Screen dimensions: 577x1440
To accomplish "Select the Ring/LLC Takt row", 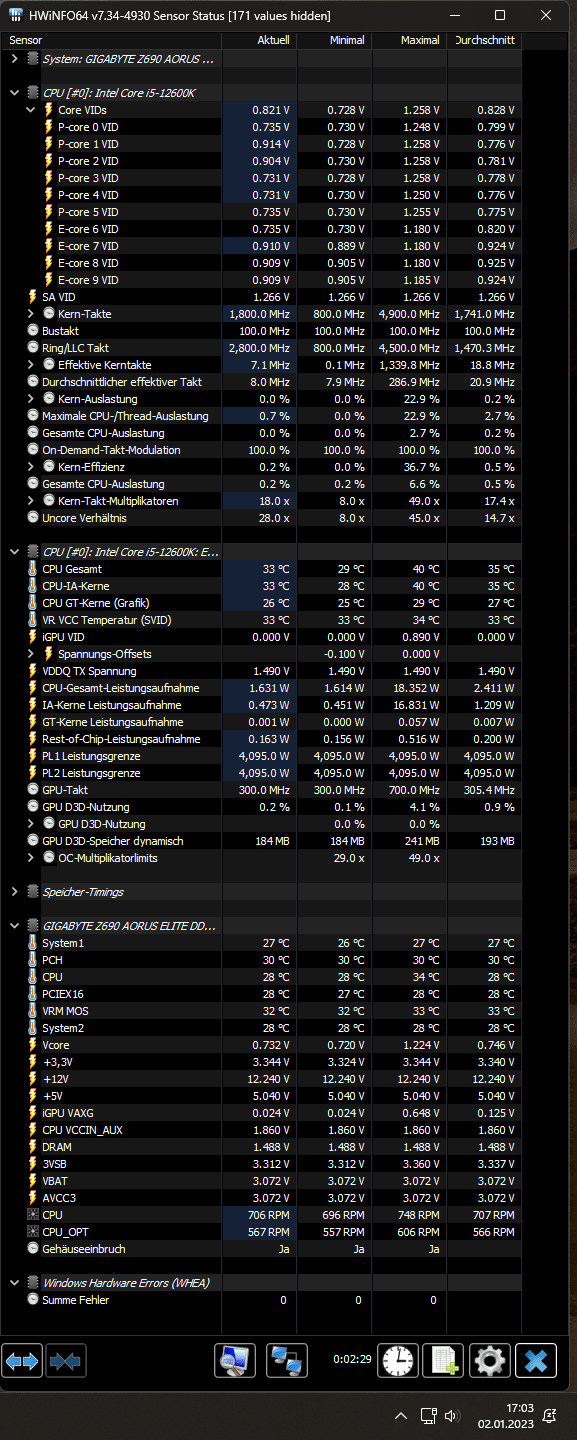I will 261,348.
